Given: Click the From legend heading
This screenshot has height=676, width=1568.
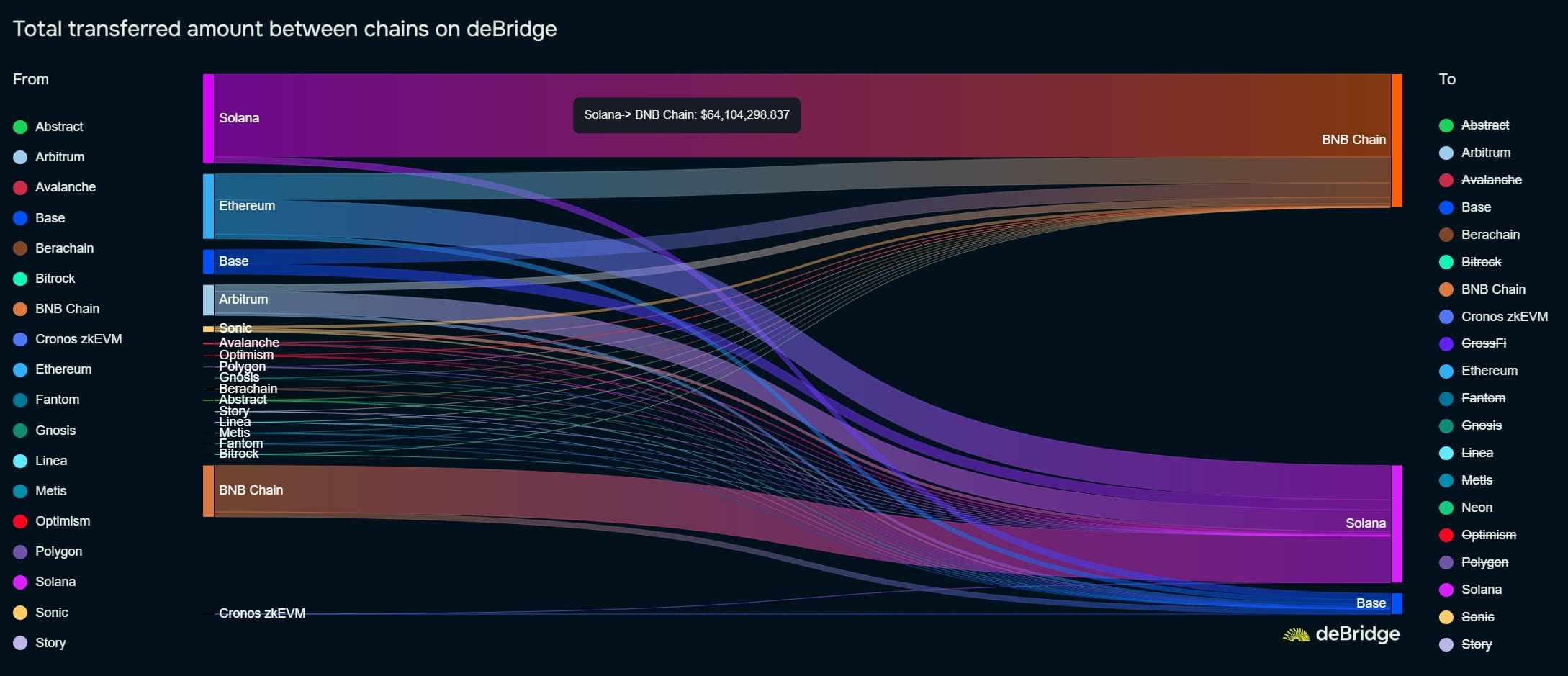Looking at the screenshot, I should click(x=31, y=79).
